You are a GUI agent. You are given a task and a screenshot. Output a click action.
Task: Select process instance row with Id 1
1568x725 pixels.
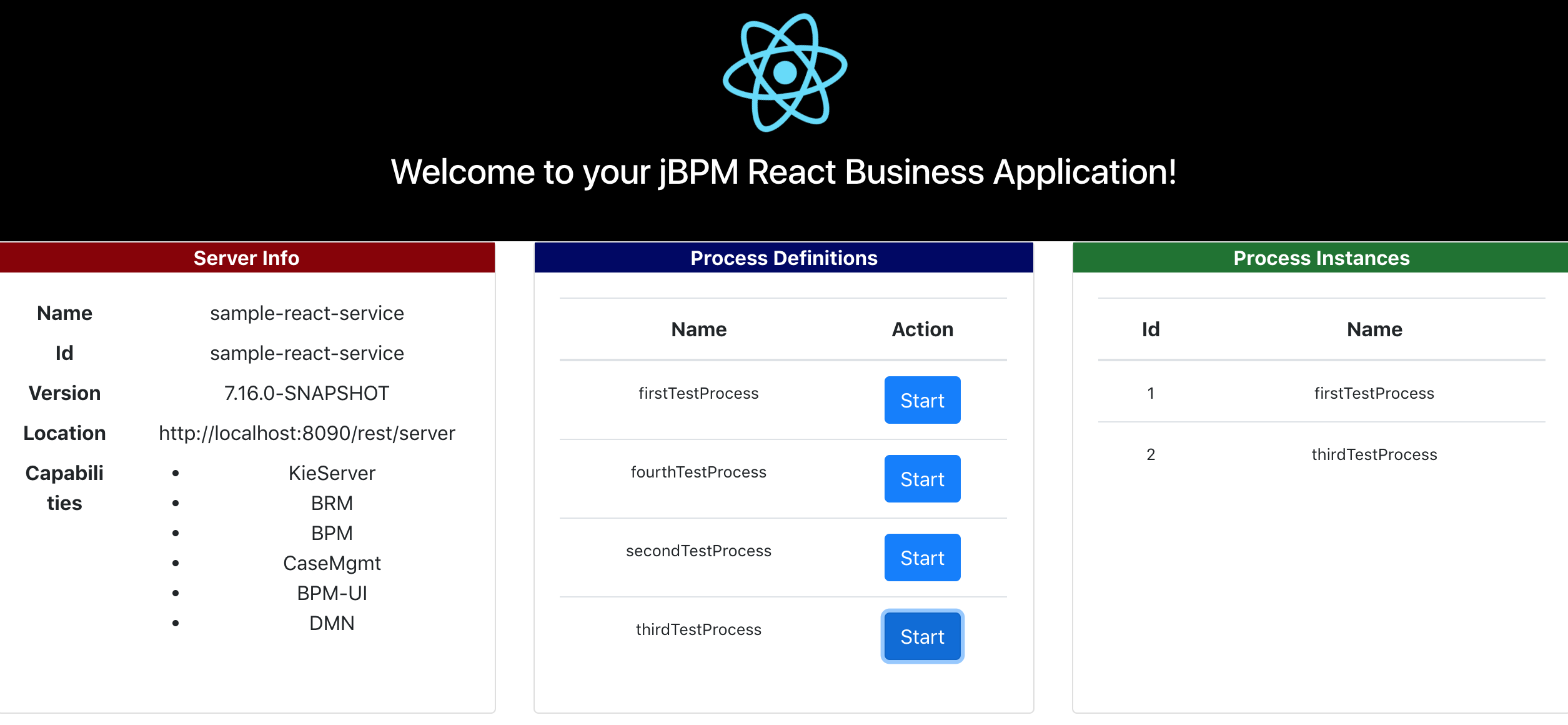click(x=1151, y=393)
